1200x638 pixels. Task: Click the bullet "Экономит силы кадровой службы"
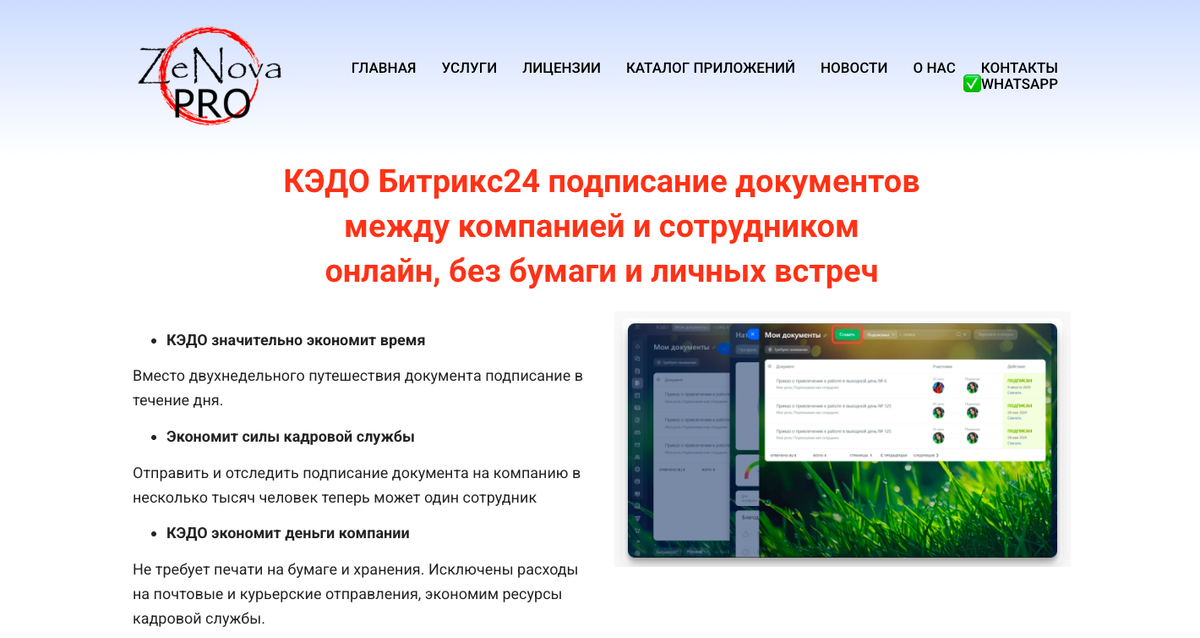click(x=290, y=437)
